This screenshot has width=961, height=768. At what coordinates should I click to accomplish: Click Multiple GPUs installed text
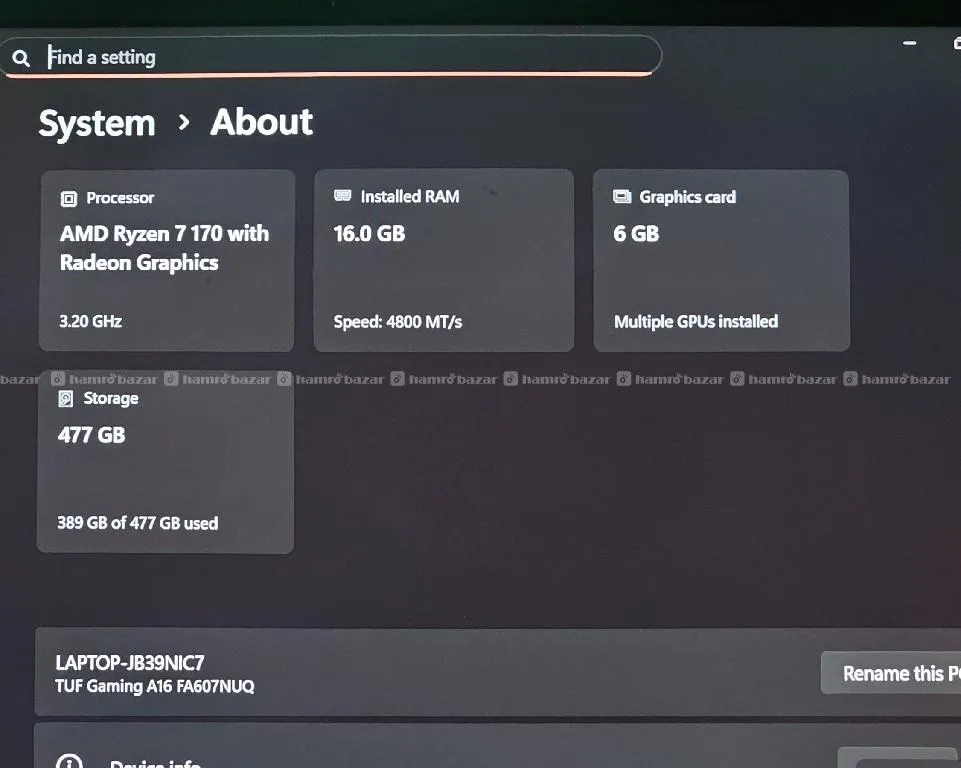696,322
